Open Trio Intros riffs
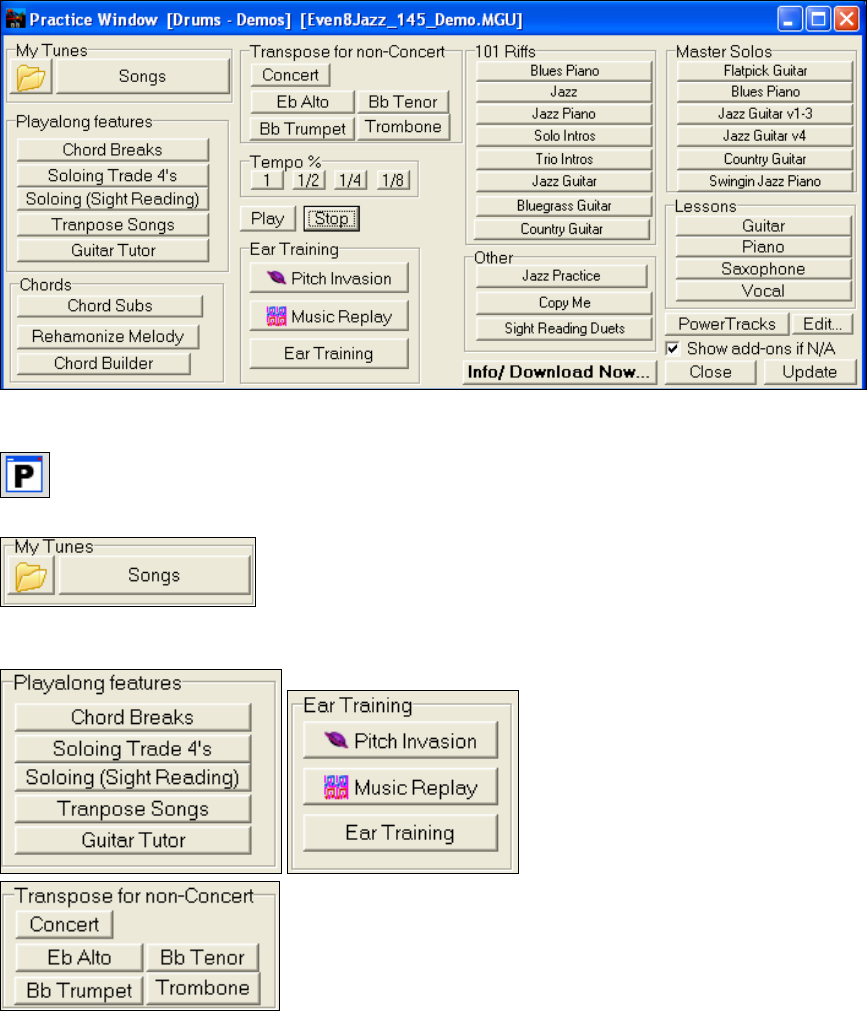 pos(564,159)
